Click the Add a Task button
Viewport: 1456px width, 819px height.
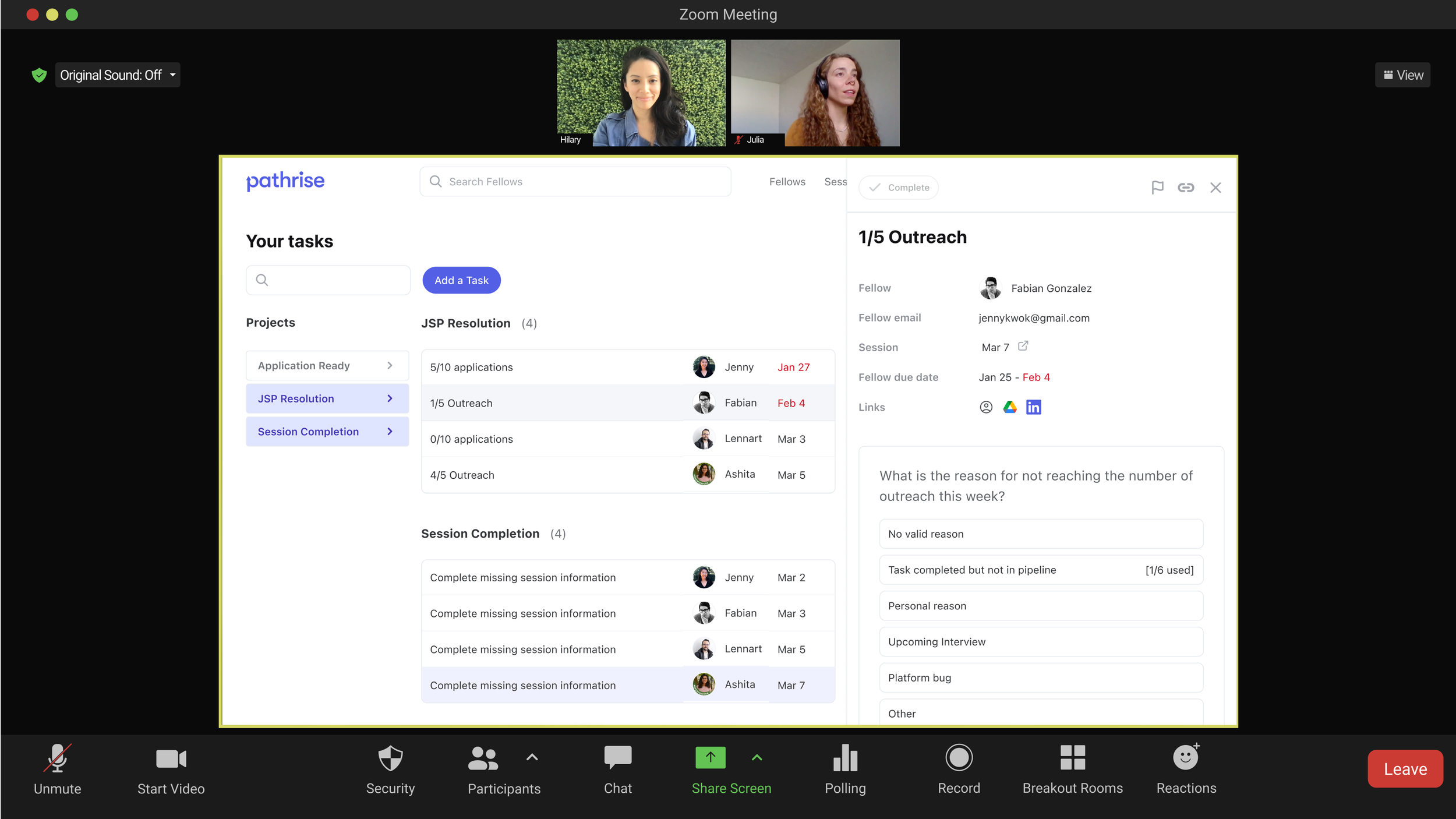461,280
